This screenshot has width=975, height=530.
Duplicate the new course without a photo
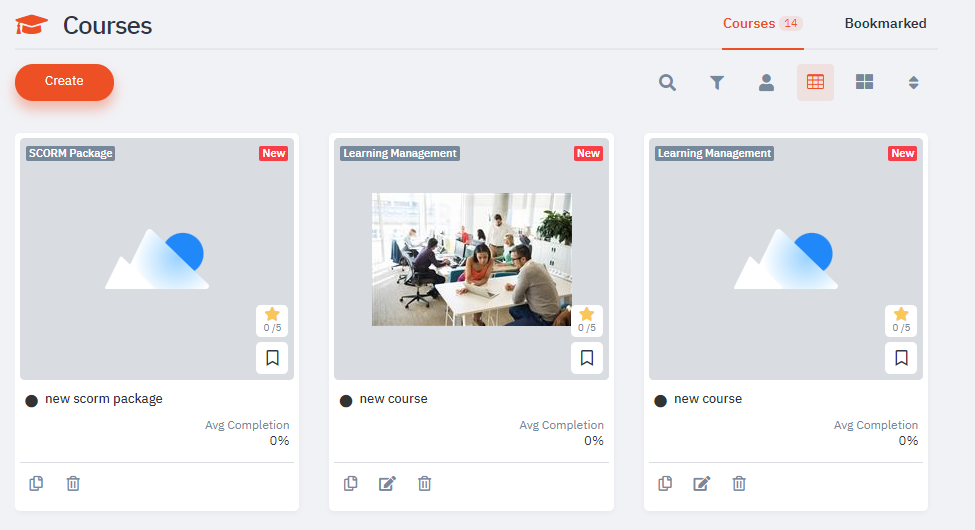pos(665,483)
